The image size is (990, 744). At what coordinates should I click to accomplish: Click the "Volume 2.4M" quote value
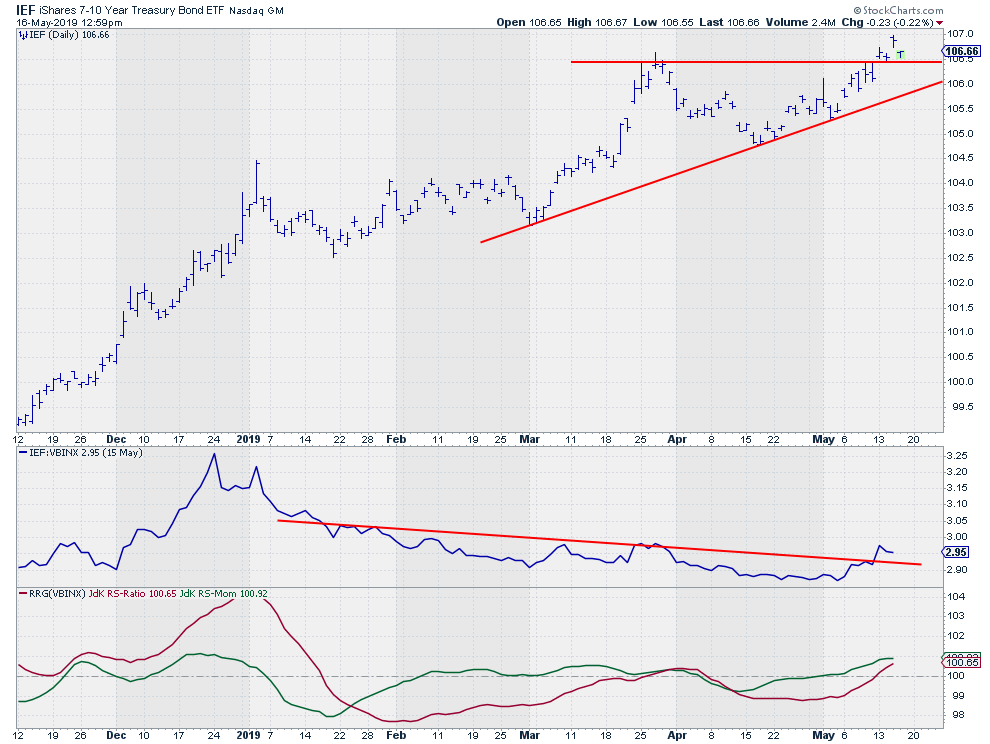(800, 22)
